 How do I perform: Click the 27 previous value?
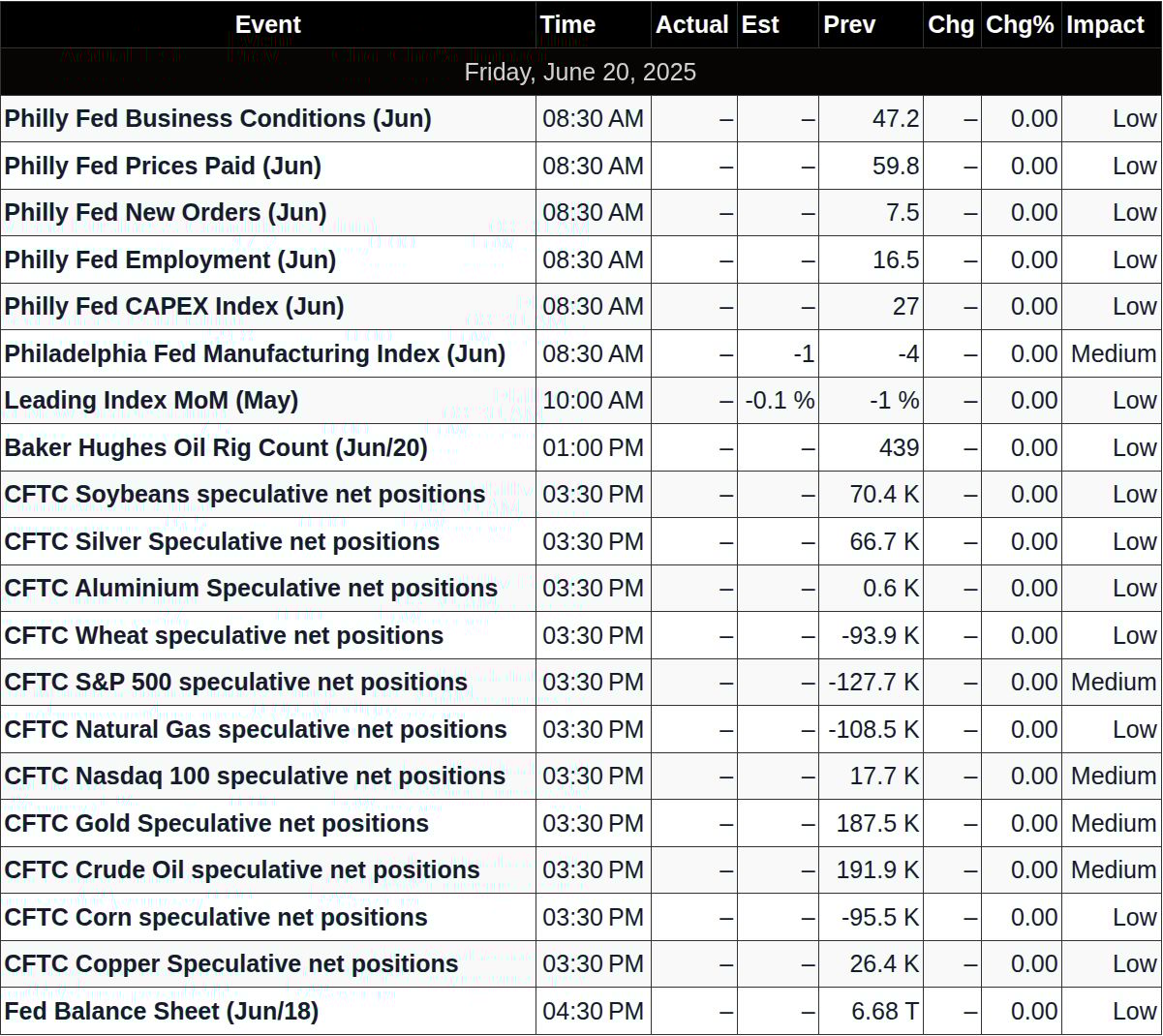[x=906, y=307]
